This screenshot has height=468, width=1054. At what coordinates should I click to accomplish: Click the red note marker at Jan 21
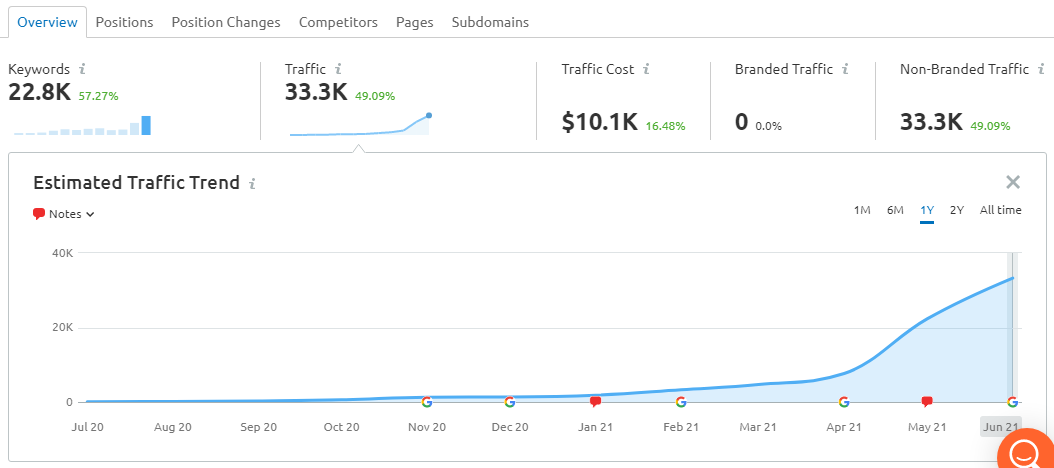tap(595, 402)
